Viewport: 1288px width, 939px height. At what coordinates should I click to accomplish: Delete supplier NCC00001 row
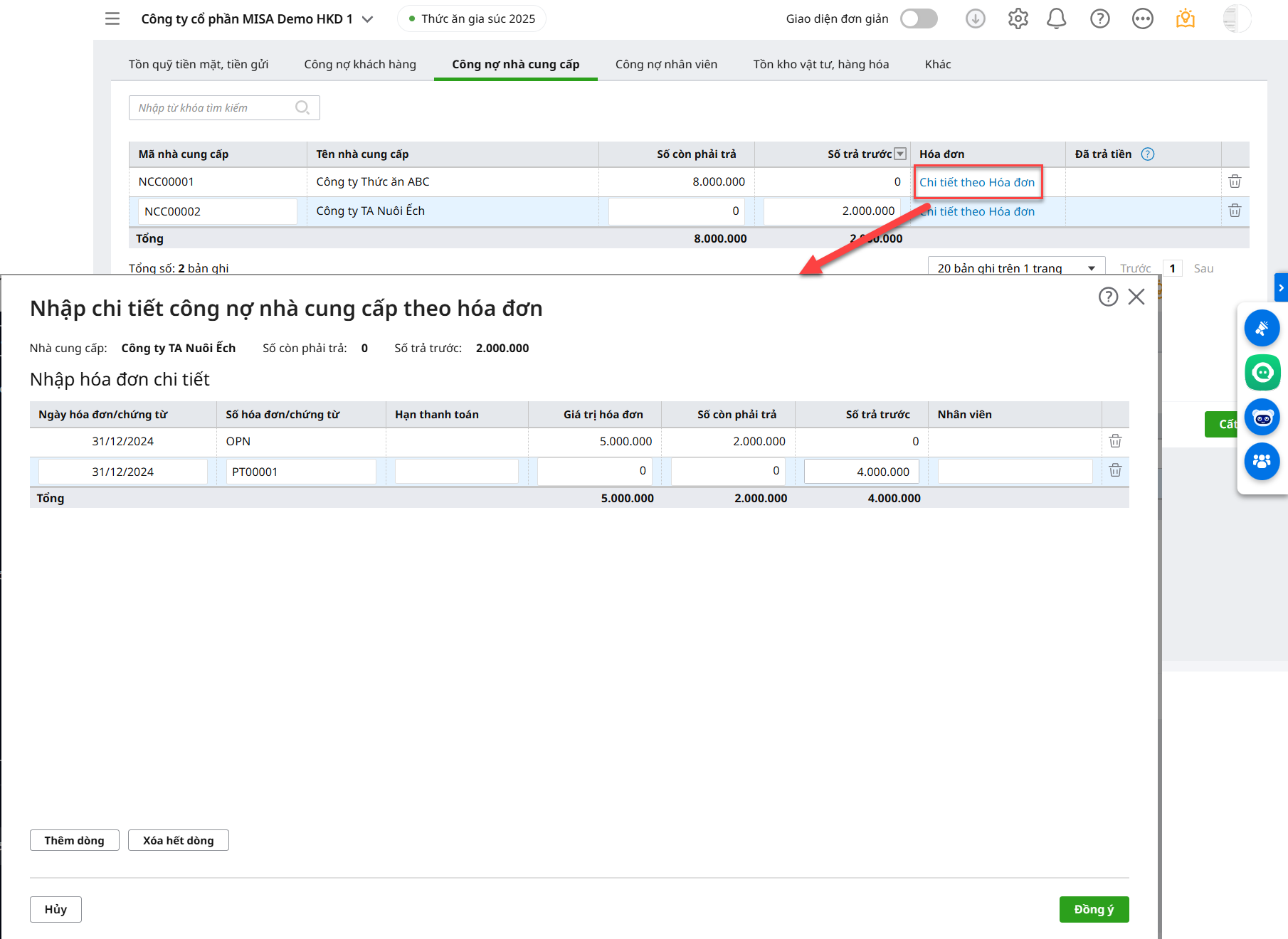click(1235, 181)
